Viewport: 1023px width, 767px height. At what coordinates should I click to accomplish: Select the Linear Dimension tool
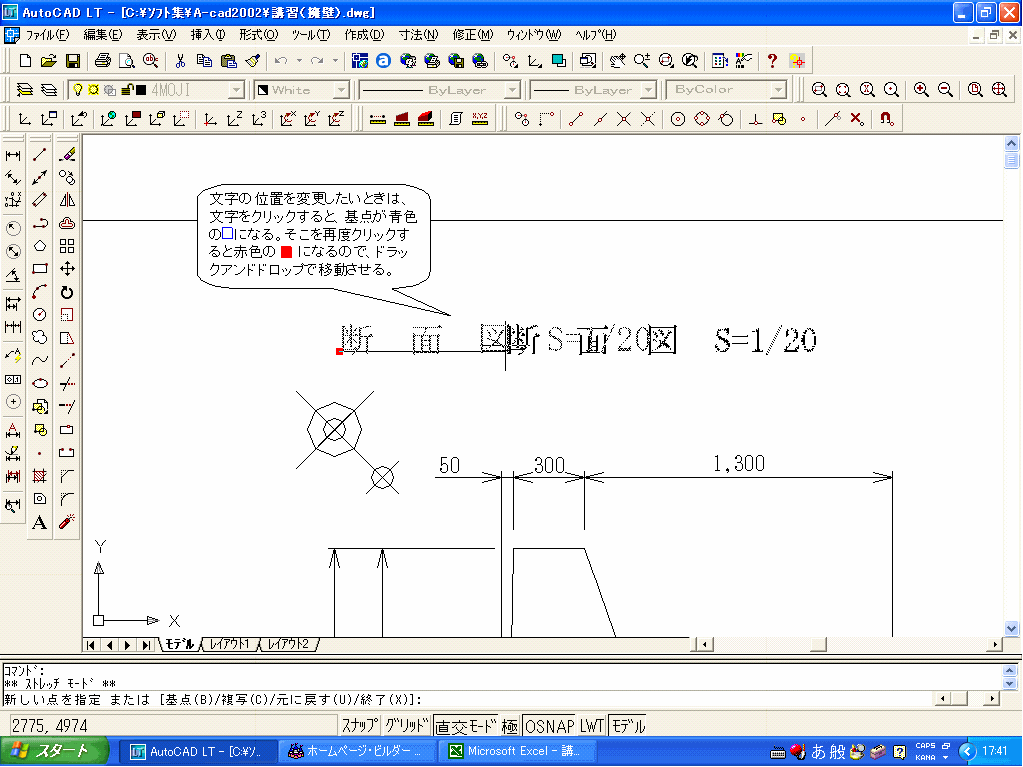pos(13,155)
